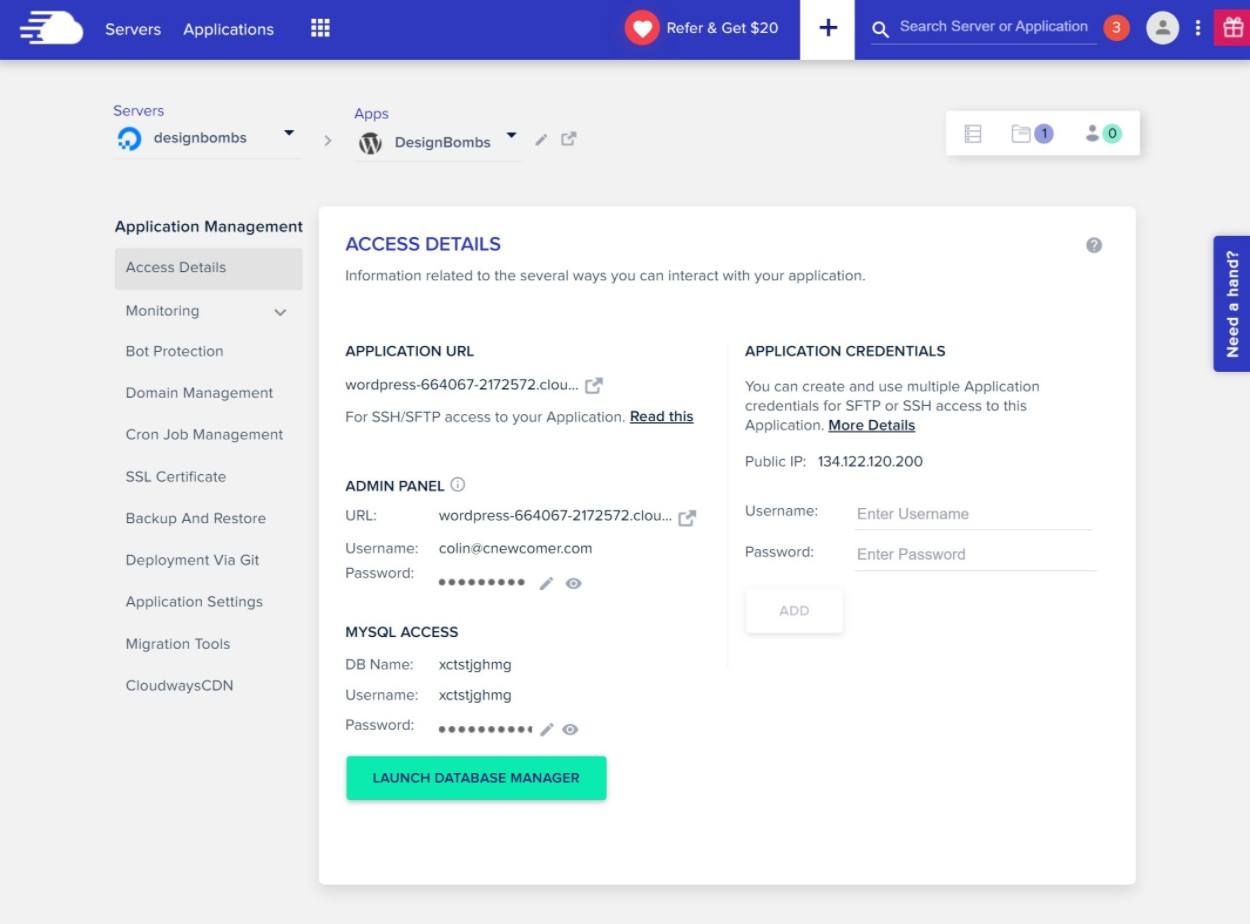This screenshot has height=924, width=1250.
Task: Open the Servers menu in the navbar
Action: [x=132, y=29]
